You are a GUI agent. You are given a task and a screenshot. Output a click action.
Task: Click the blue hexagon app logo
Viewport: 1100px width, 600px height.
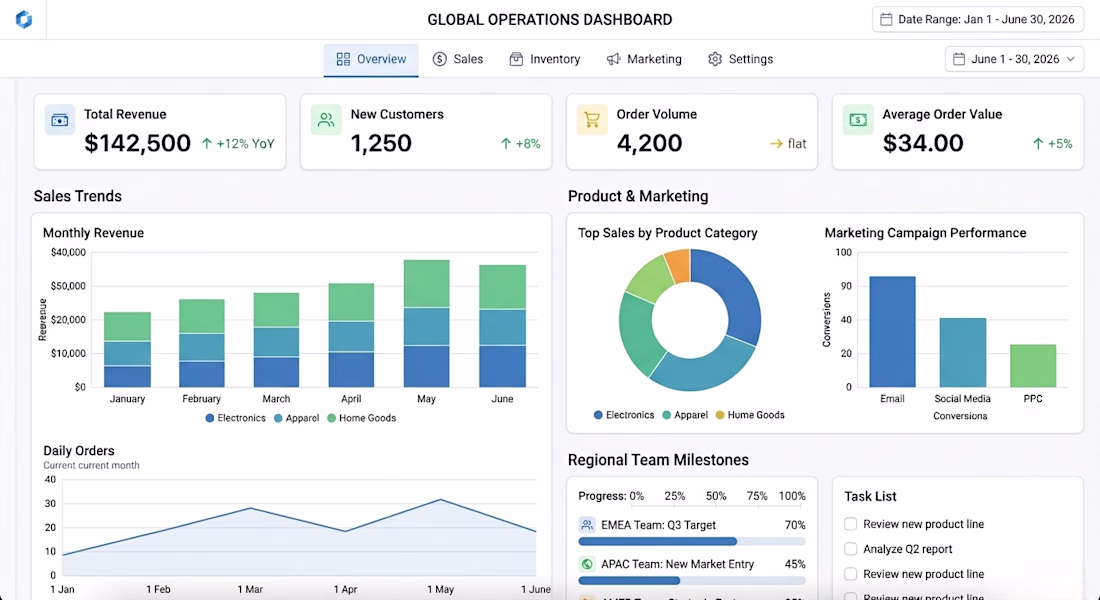point(24,20)
